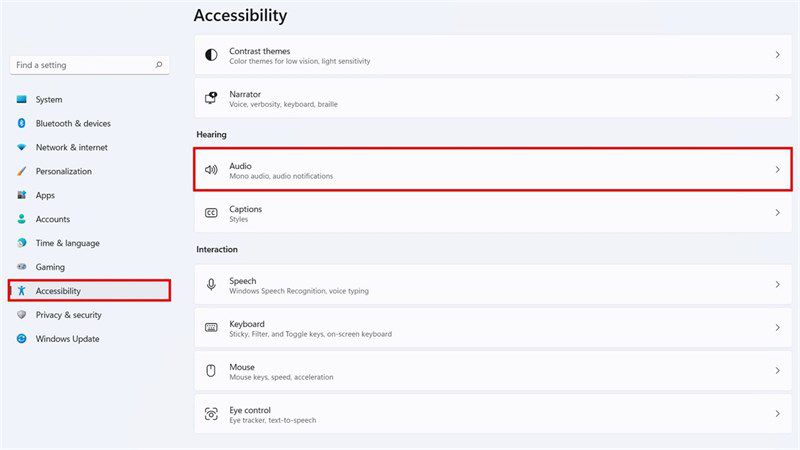This screenshot has height=450, width=800.
Task: Click the Mouse icon
Action: point(211,370)
